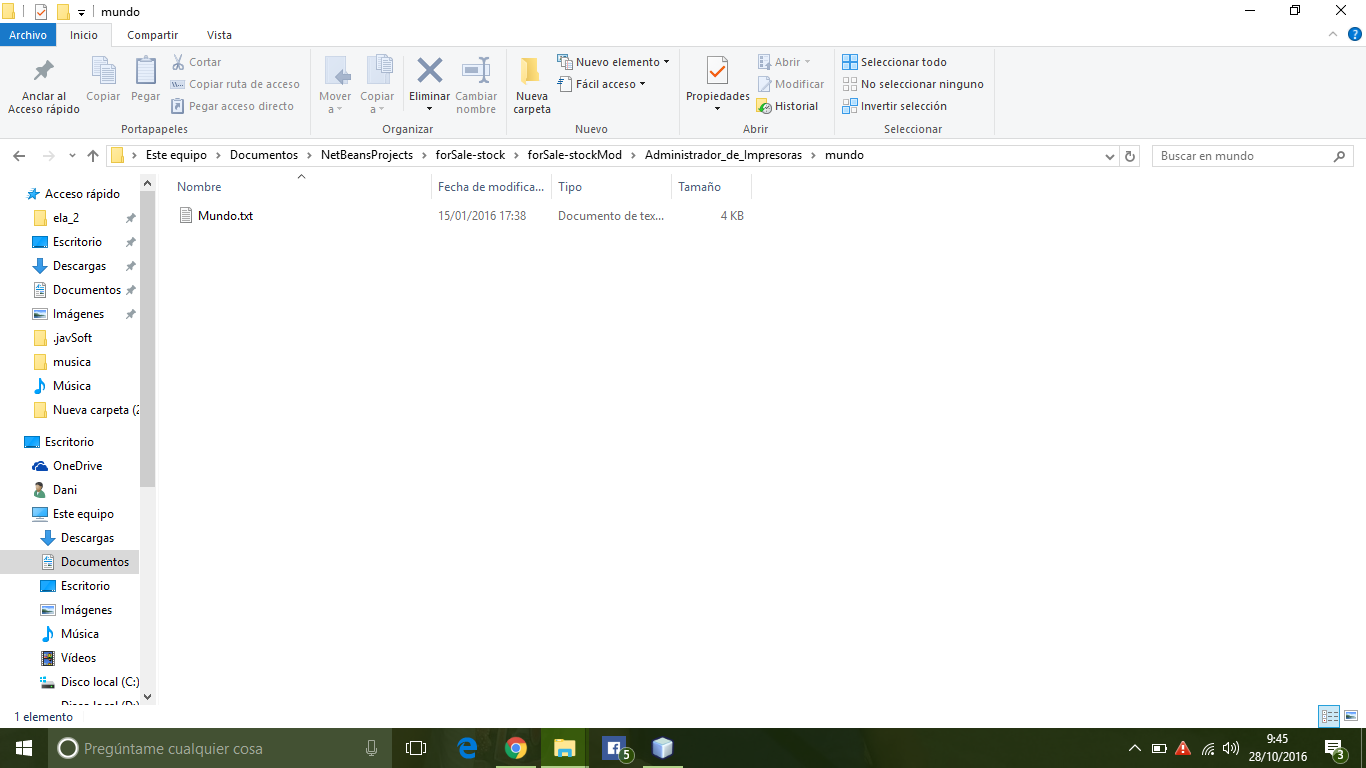Open the Archivo menu tab
This screenshot has height=768, width=1366.
(28, 35)
